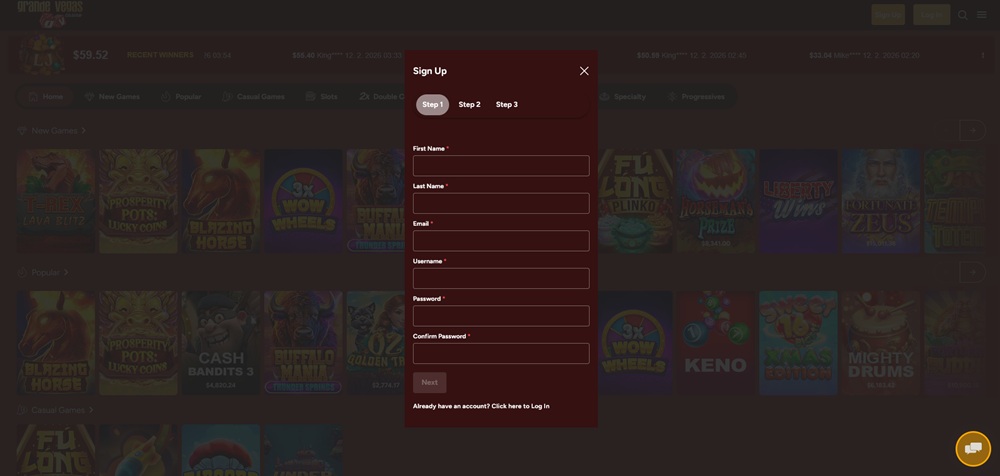
Task: Open Cash Bandits 3 game thumbnail
Action: [221, 343]
